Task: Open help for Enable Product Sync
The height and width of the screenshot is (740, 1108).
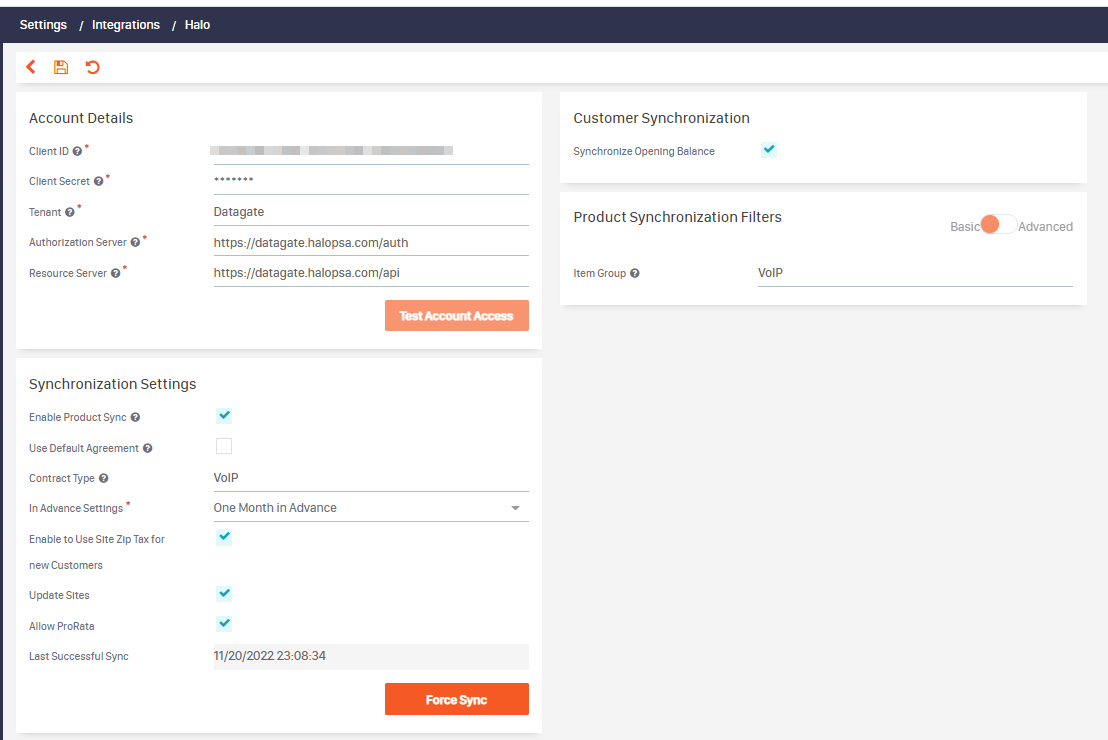Action: click(136, 417)
